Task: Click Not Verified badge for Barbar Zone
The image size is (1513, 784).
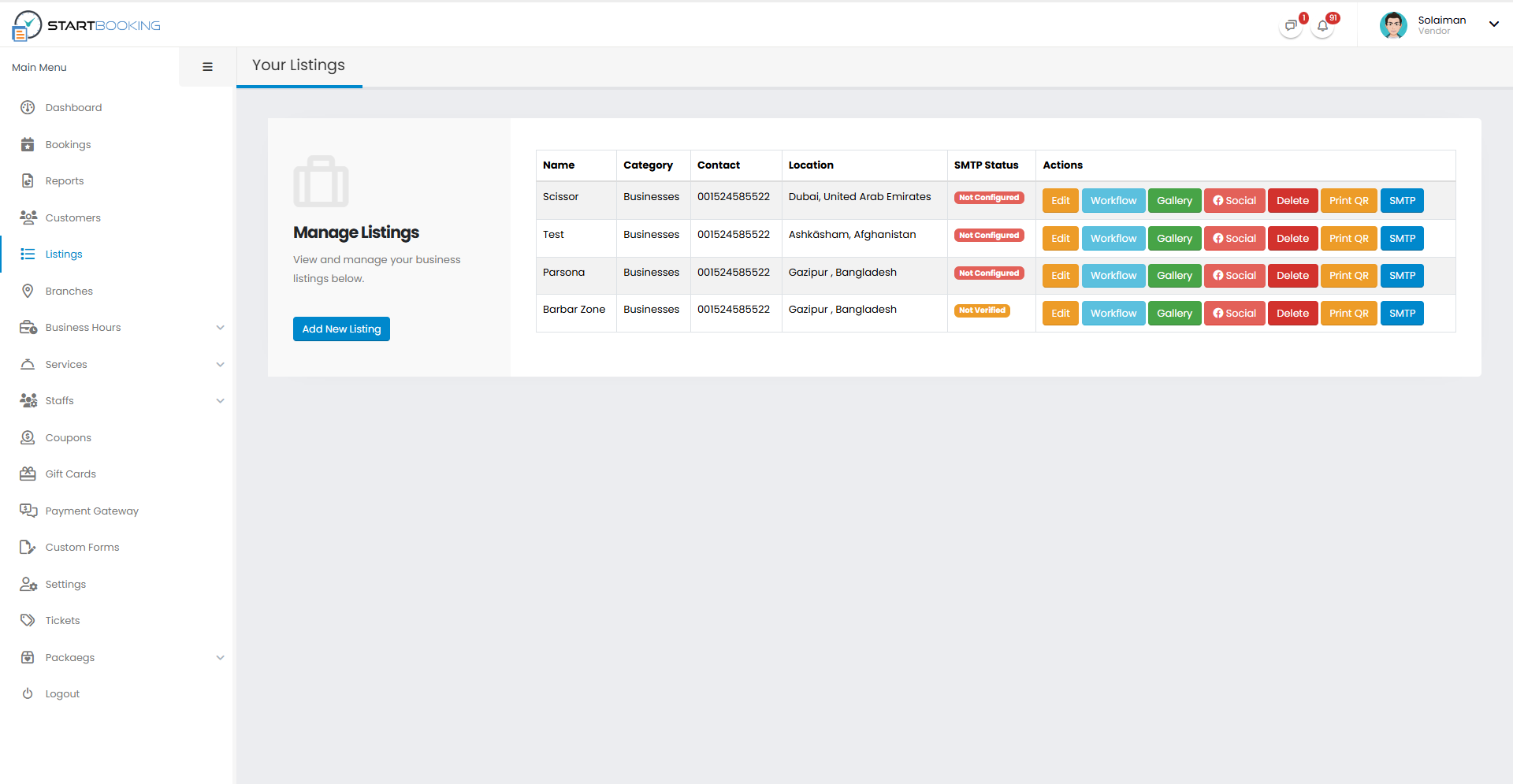Action: [982, 310]
